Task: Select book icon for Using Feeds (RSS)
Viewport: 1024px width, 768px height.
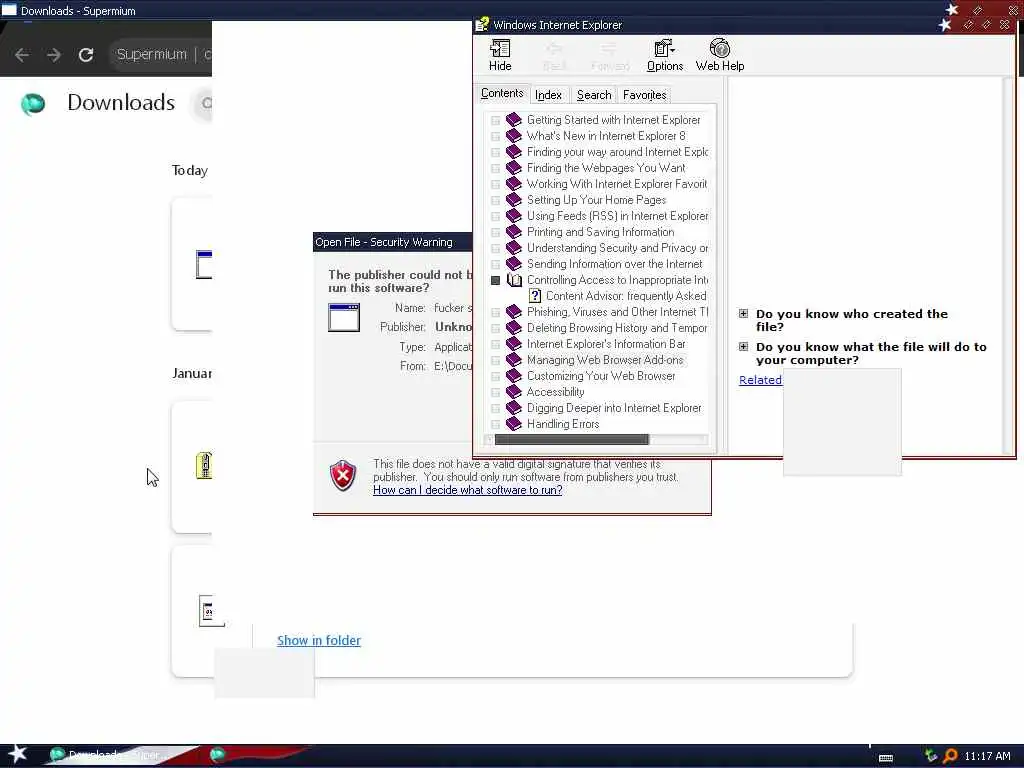Action: (514, 216)
